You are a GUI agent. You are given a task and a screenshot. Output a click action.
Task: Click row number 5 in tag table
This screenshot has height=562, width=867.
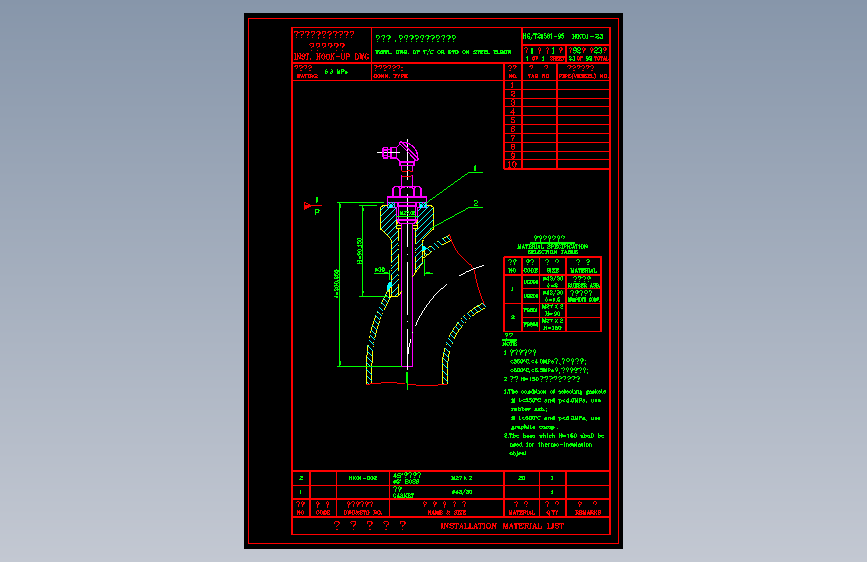tap(513, 120)
